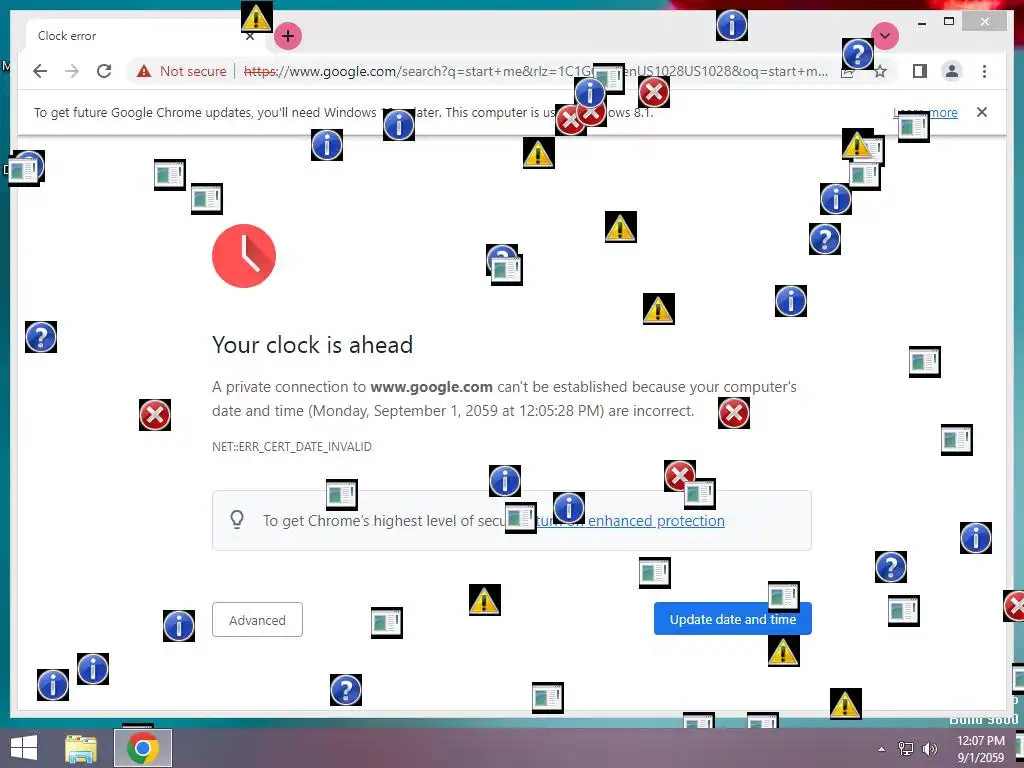Screen dimensions: 1024x768
Task: Click the Advanced button
Action: pyautogui.click(x=257, y=620)
